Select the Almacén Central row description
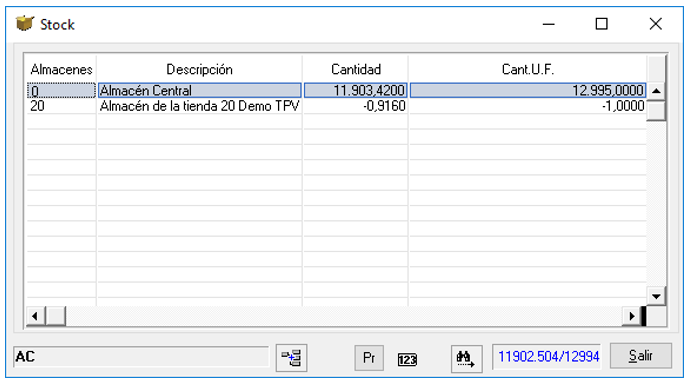Image resolution: width=688 pixels, height=385 pixels. pos(200,90)
